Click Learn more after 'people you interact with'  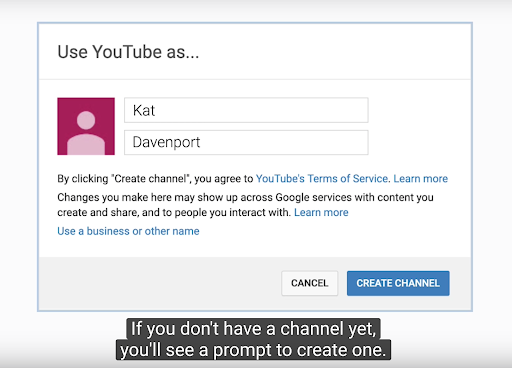[x=321, y=212]
